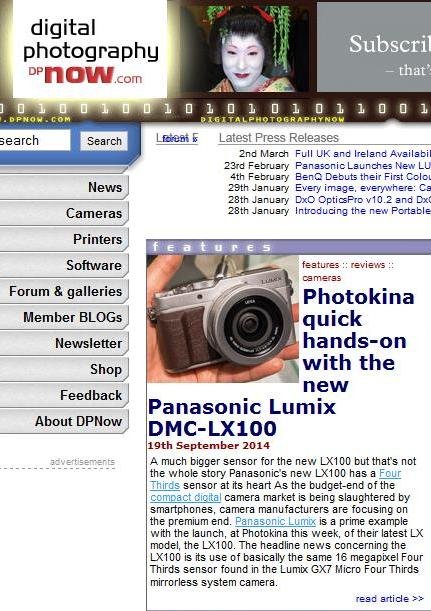Click the digital photography DPNow.com logo
This screenshot has width=431, height=611.
click(90, 48)
